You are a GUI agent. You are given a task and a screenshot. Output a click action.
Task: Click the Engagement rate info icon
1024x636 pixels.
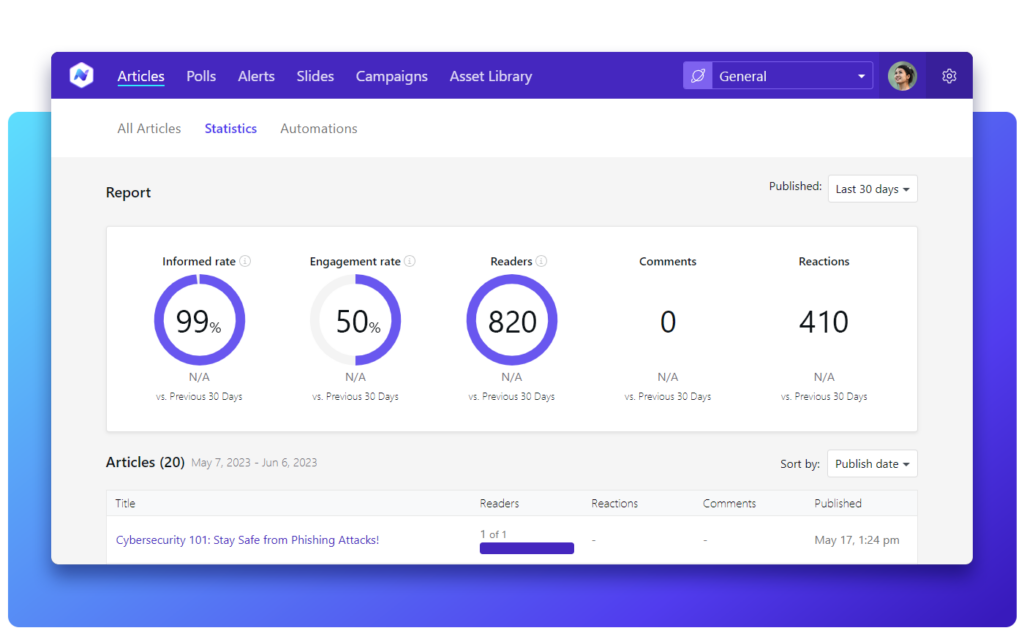(x=409, y=261)
